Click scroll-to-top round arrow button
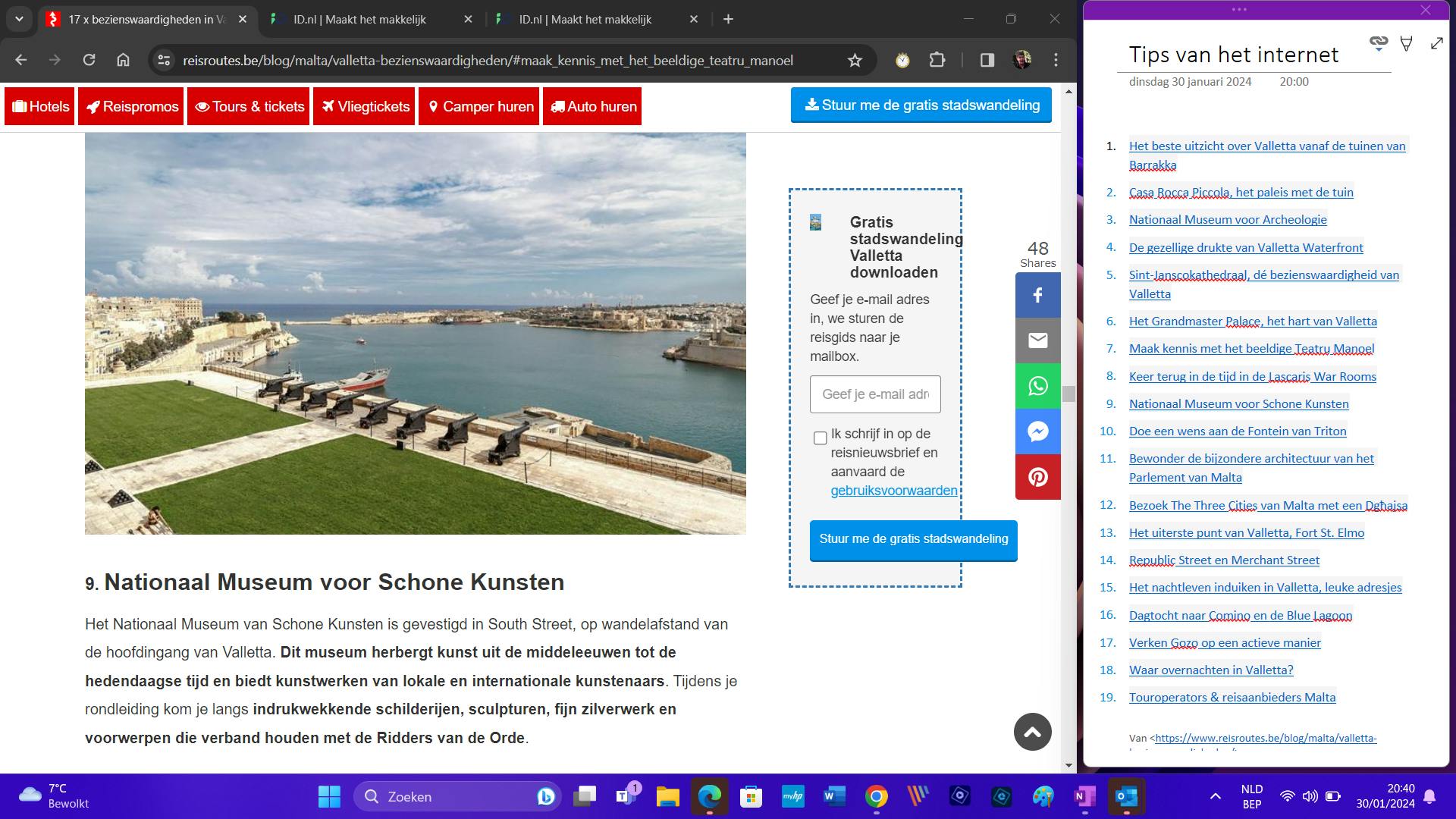Viewport: 1456px width, 819px height. click(x=1032, y=732)
